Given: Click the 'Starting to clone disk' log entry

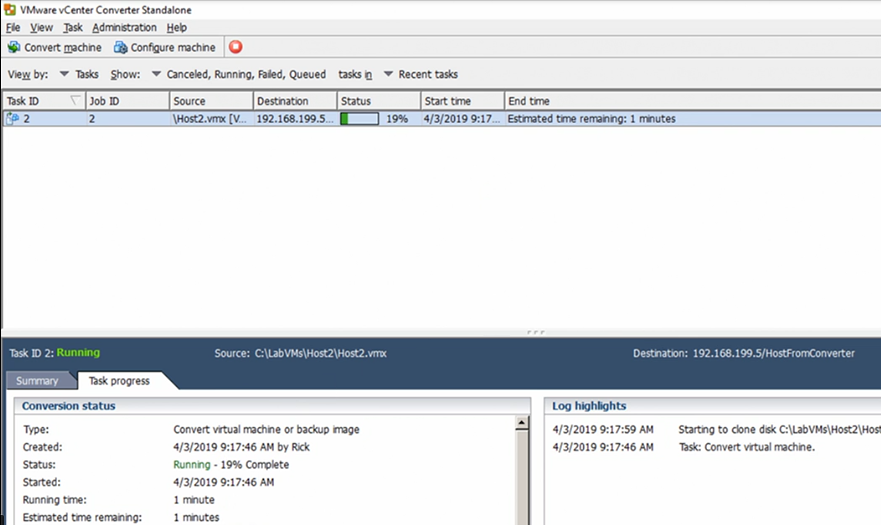Looking at the screenshot, I should coord(779,429).
